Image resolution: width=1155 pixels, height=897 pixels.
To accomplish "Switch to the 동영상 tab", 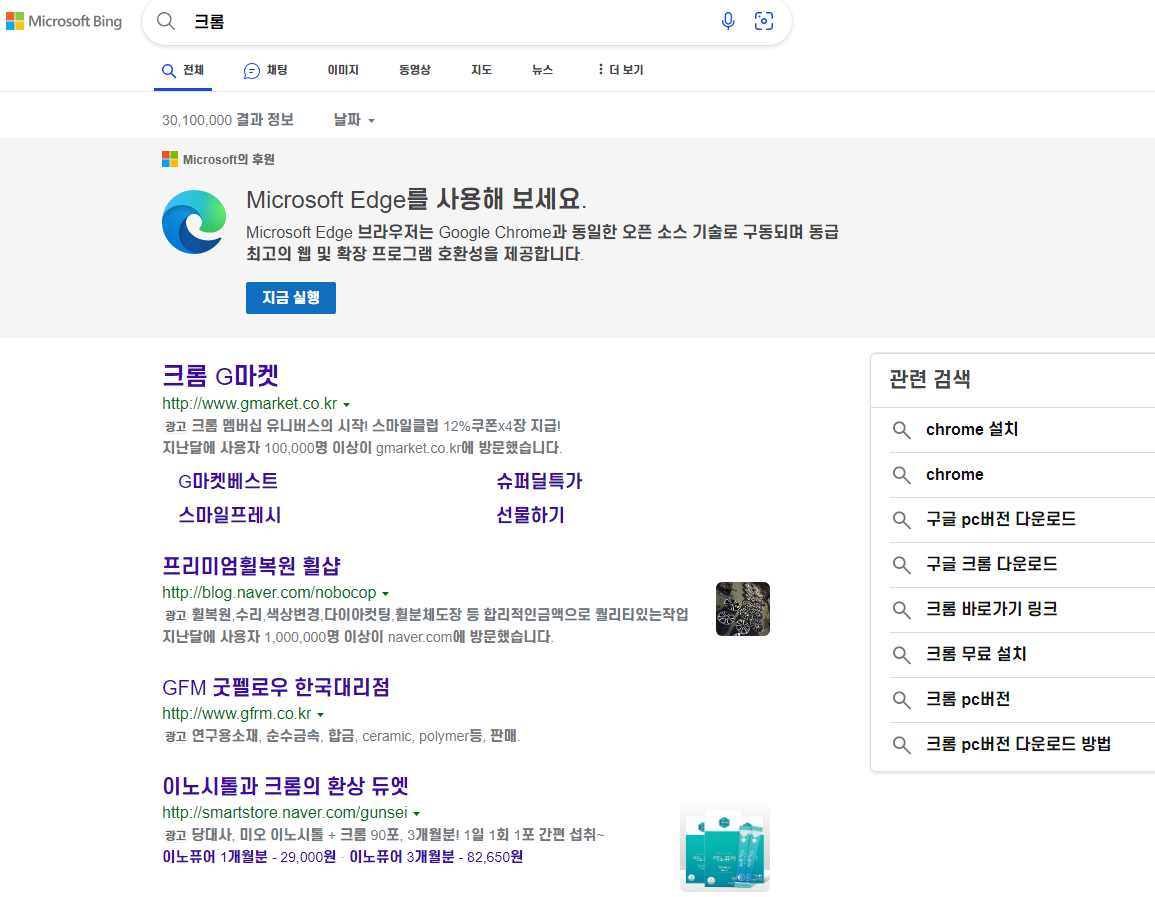I will (x=415, y=70).
